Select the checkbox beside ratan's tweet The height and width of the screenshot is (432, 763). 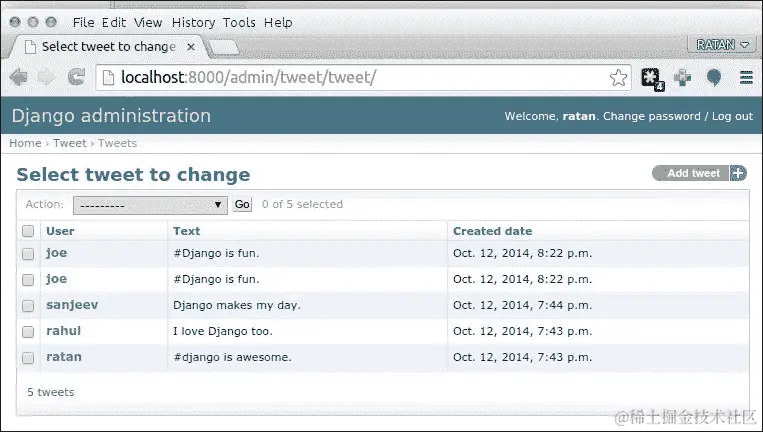click(28, 357)
